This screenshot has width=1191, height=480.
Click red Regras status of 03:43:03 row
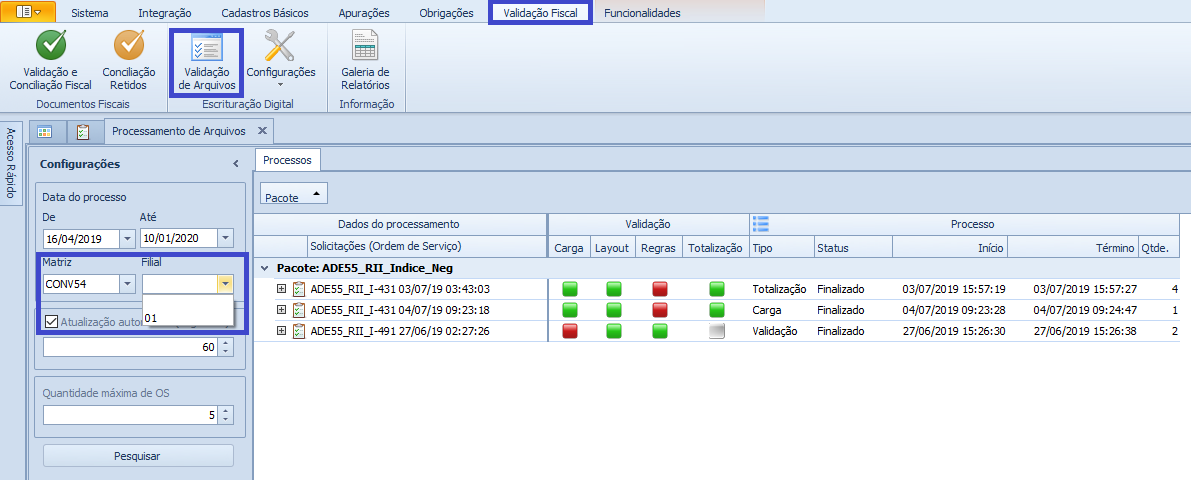coord(659,289)
